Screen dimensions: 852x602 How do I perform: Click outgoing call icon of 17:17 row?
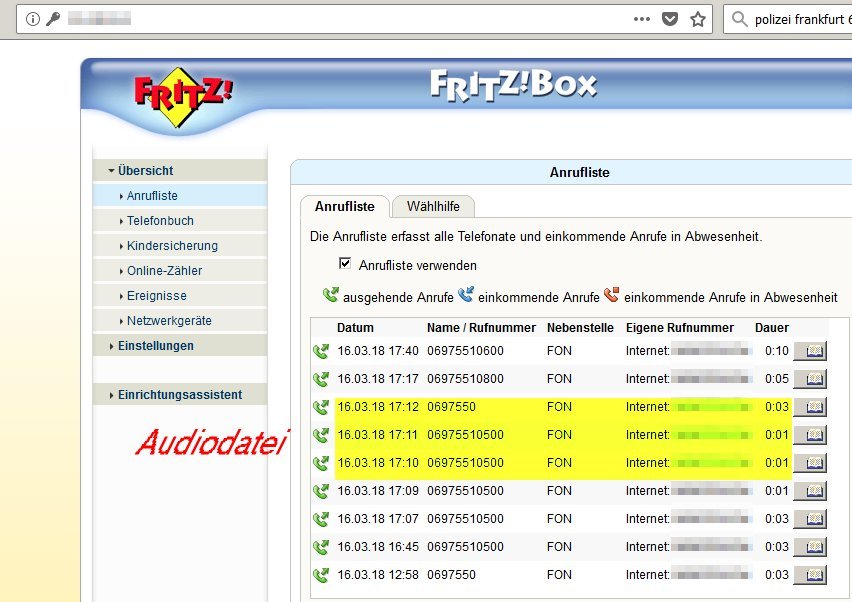321,379
